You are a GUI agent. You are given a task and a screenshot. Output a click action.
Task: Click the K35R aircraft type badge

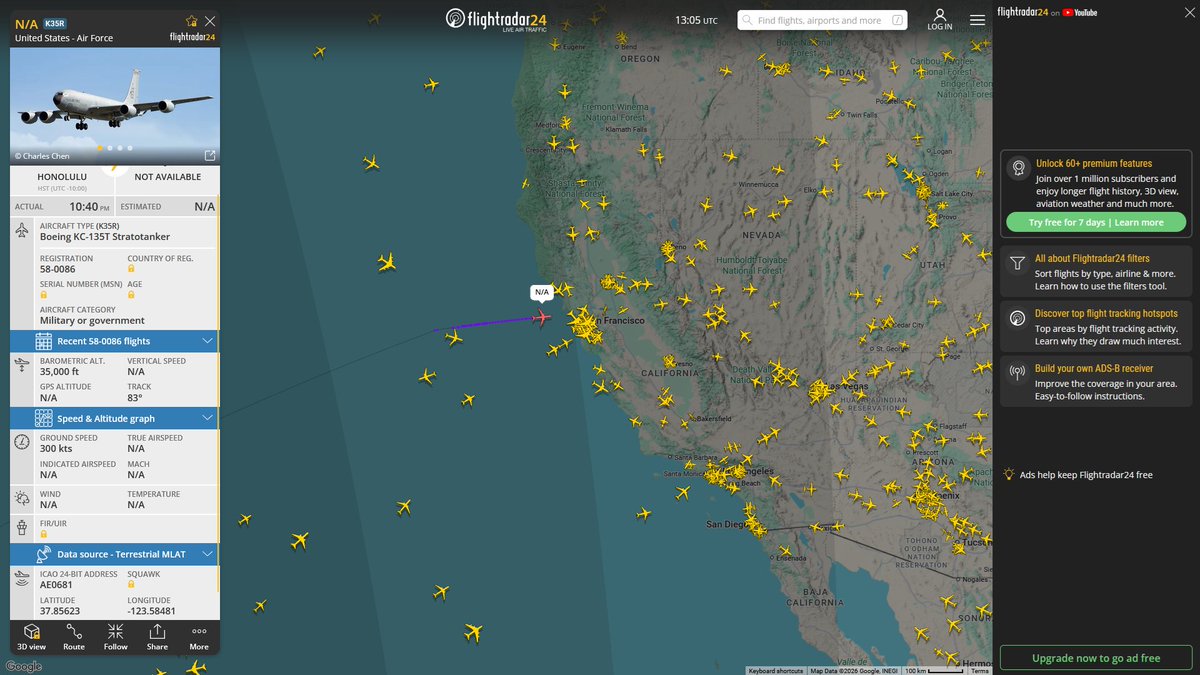[54, 22]
